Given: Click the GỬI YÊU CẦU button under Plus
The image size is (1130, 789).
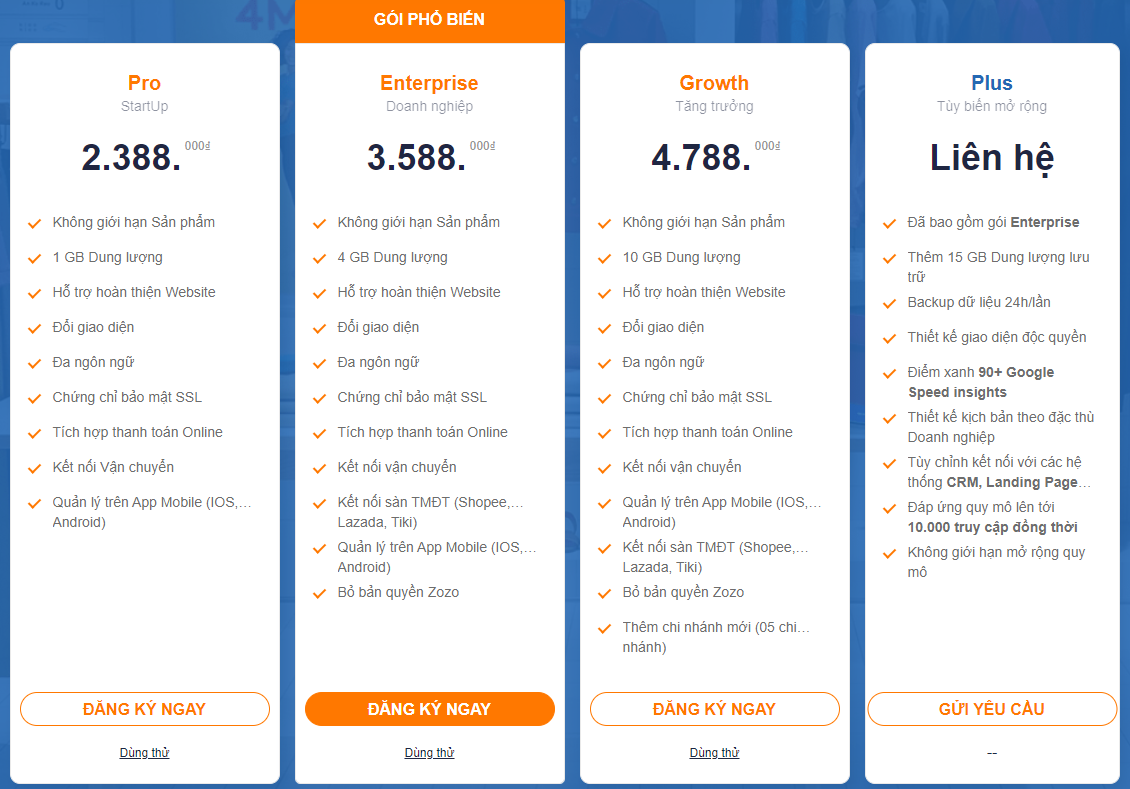Looking at the screenshot, I should (992, 709).
